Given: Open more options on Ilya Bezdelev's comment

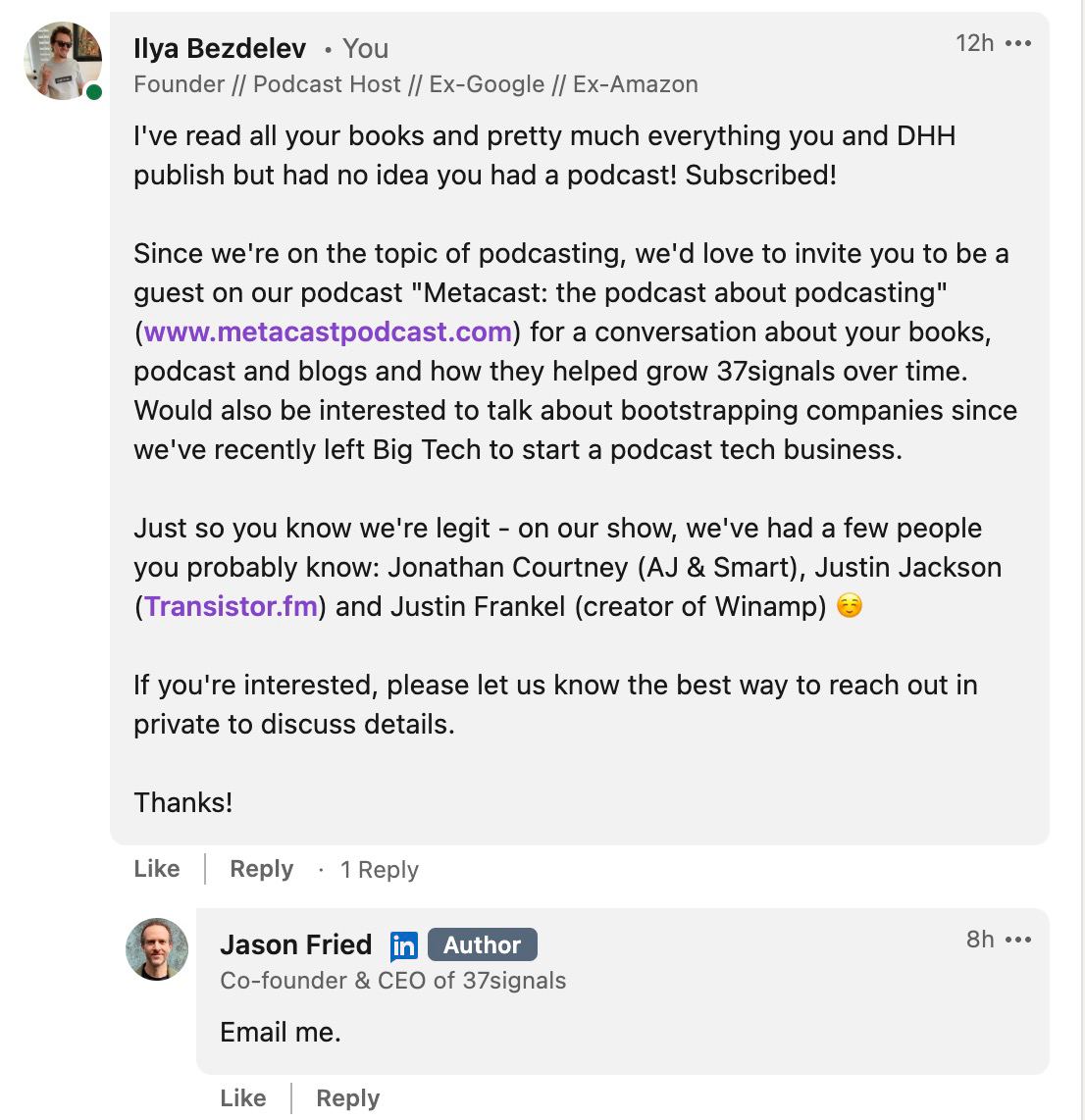Looking at the screenshot, I should pos(1019,44).
